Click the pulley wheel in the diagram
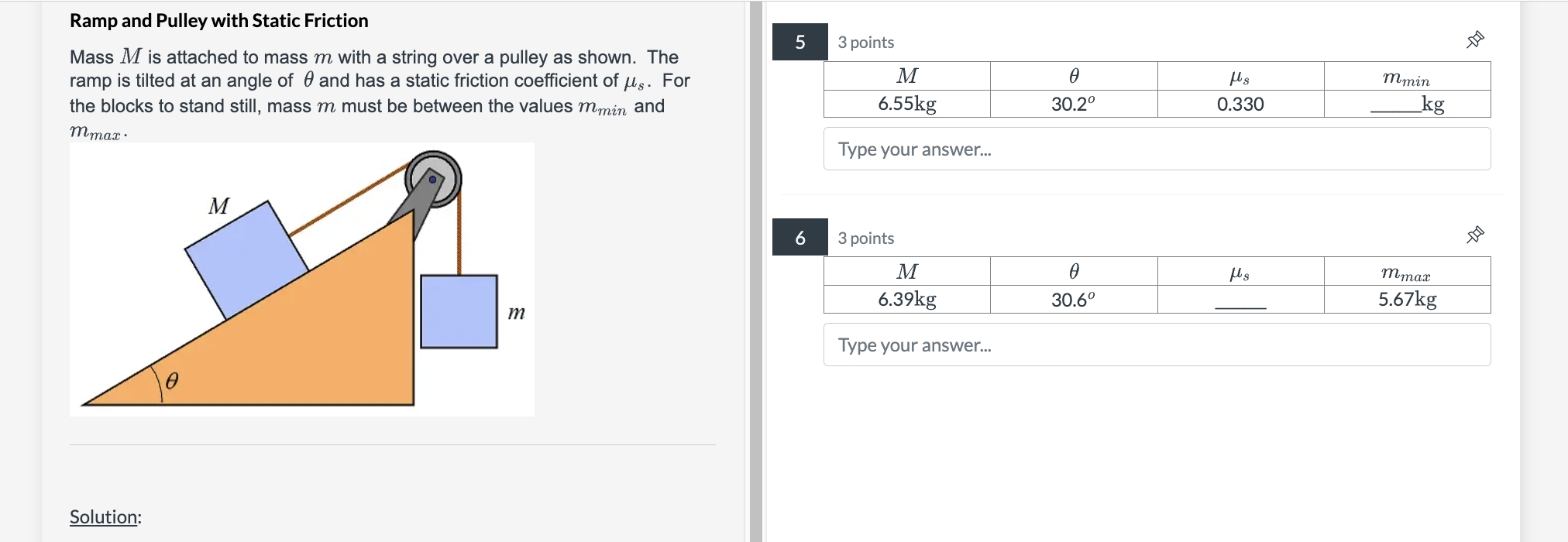The height and width of the screenshot is (542, 1568). coord(434,178)
